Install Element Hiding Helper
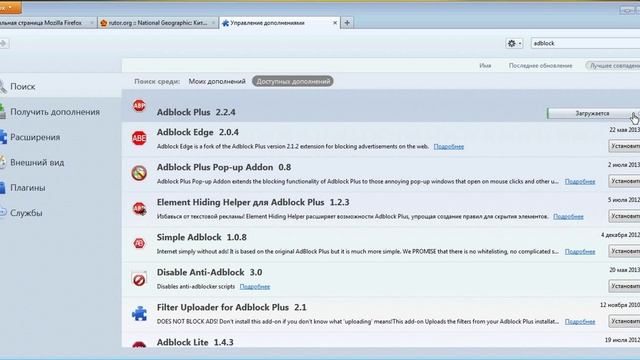The width and height of the screenshot is (640, 360). click(x=624, y=216)
